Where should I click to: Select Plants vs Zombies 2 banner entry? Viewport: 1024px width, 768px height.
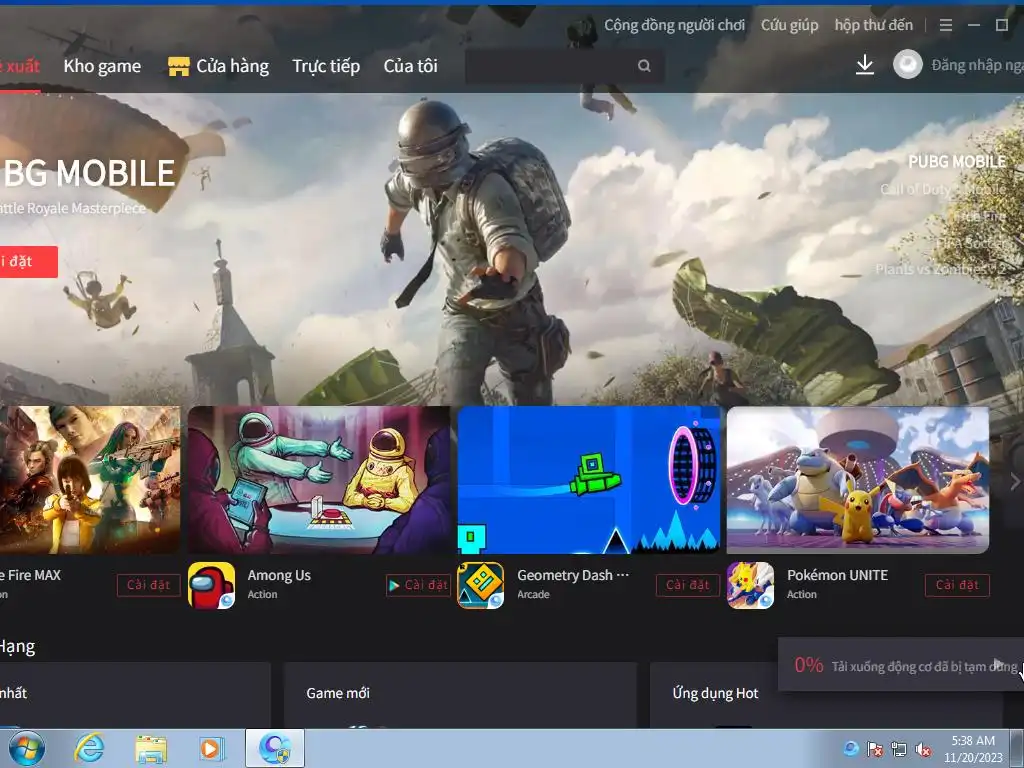[940, 269]
